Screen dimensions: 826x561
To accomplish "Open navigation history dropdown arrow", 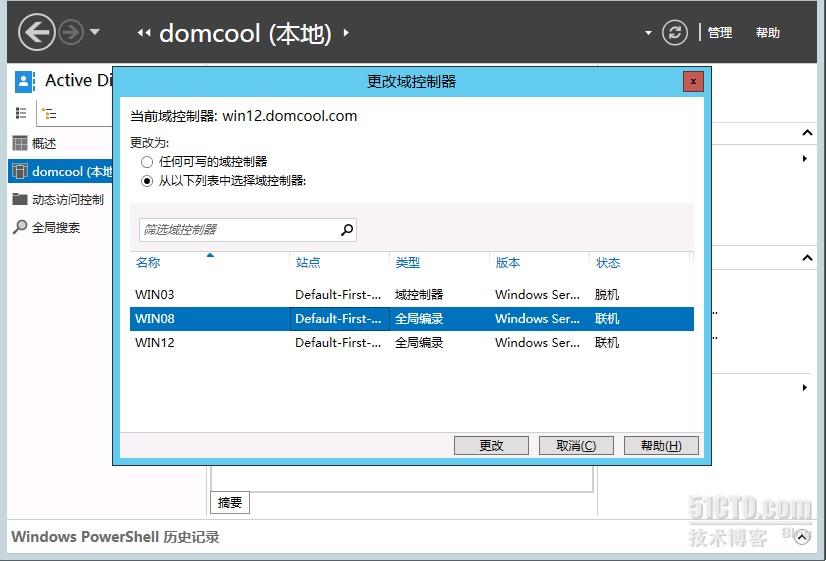I will coord(95,32).
